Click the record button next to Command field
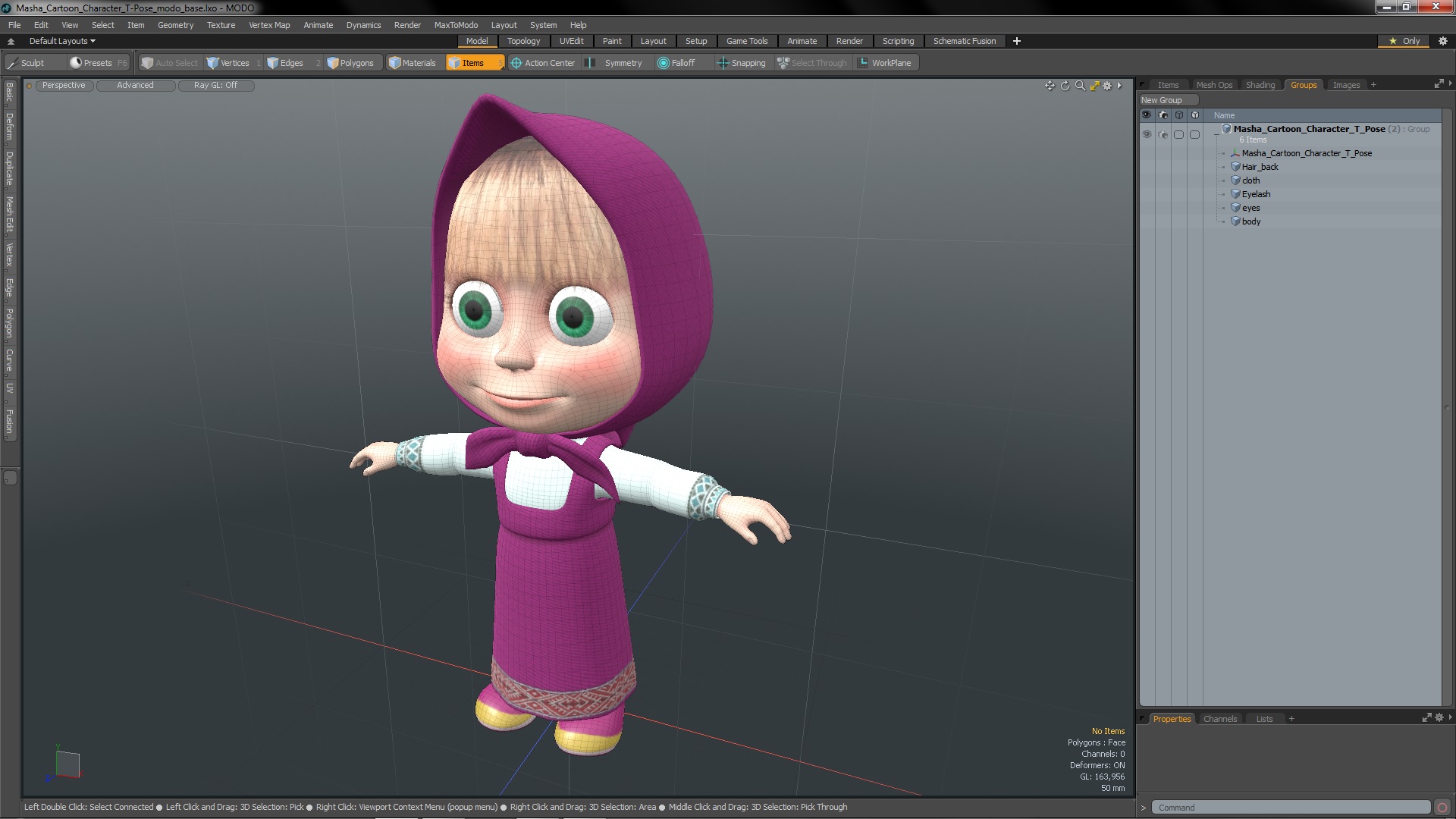The width and height of the screenshot is (1456, 819). click(x=1442, y=808)
